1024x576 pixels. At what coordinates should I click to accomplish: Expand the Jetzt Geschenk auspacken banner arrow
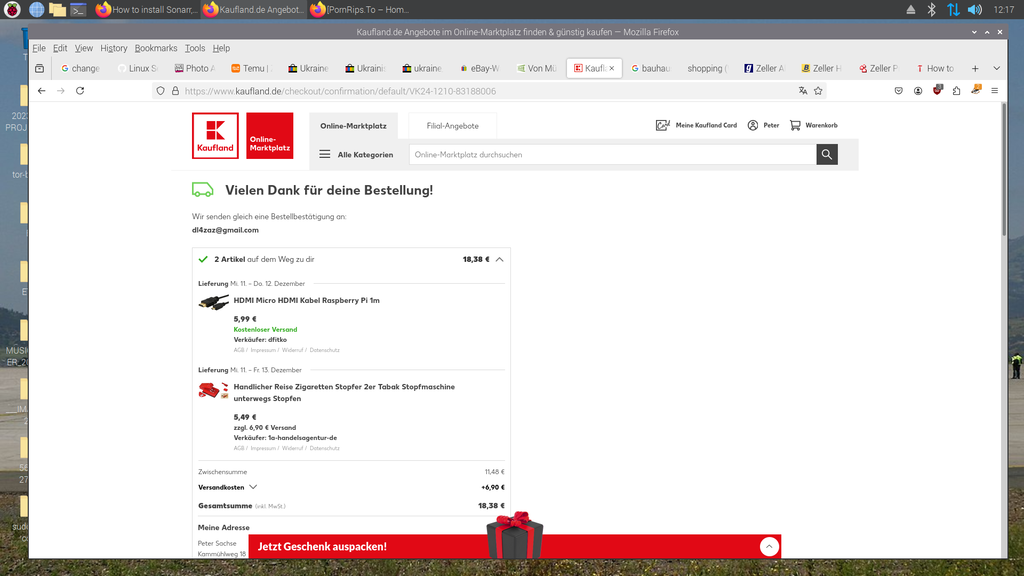point(769,547)
